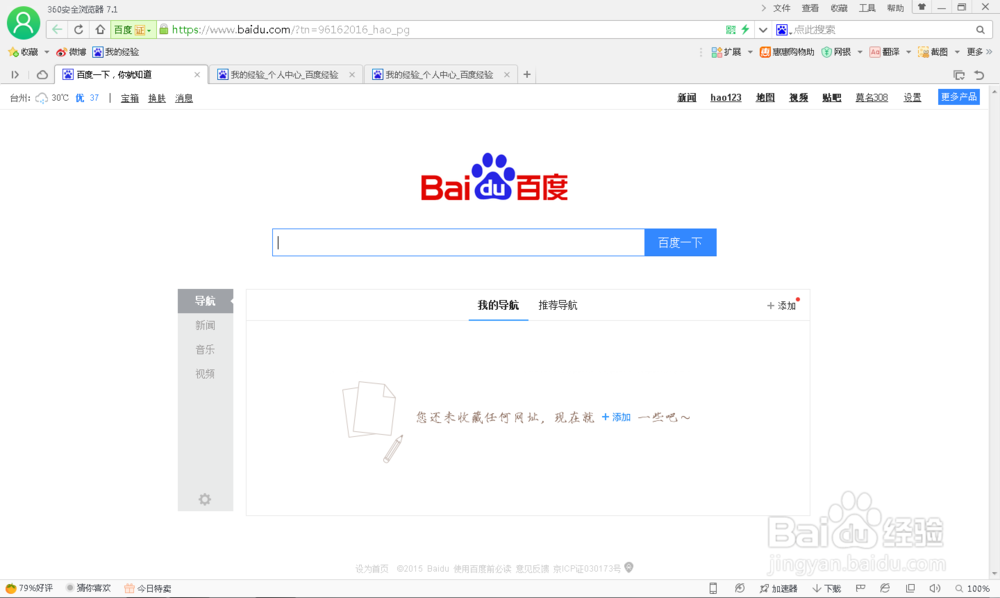Open the 微博 bookmark
1000x598 pixels.
[71, 52]
